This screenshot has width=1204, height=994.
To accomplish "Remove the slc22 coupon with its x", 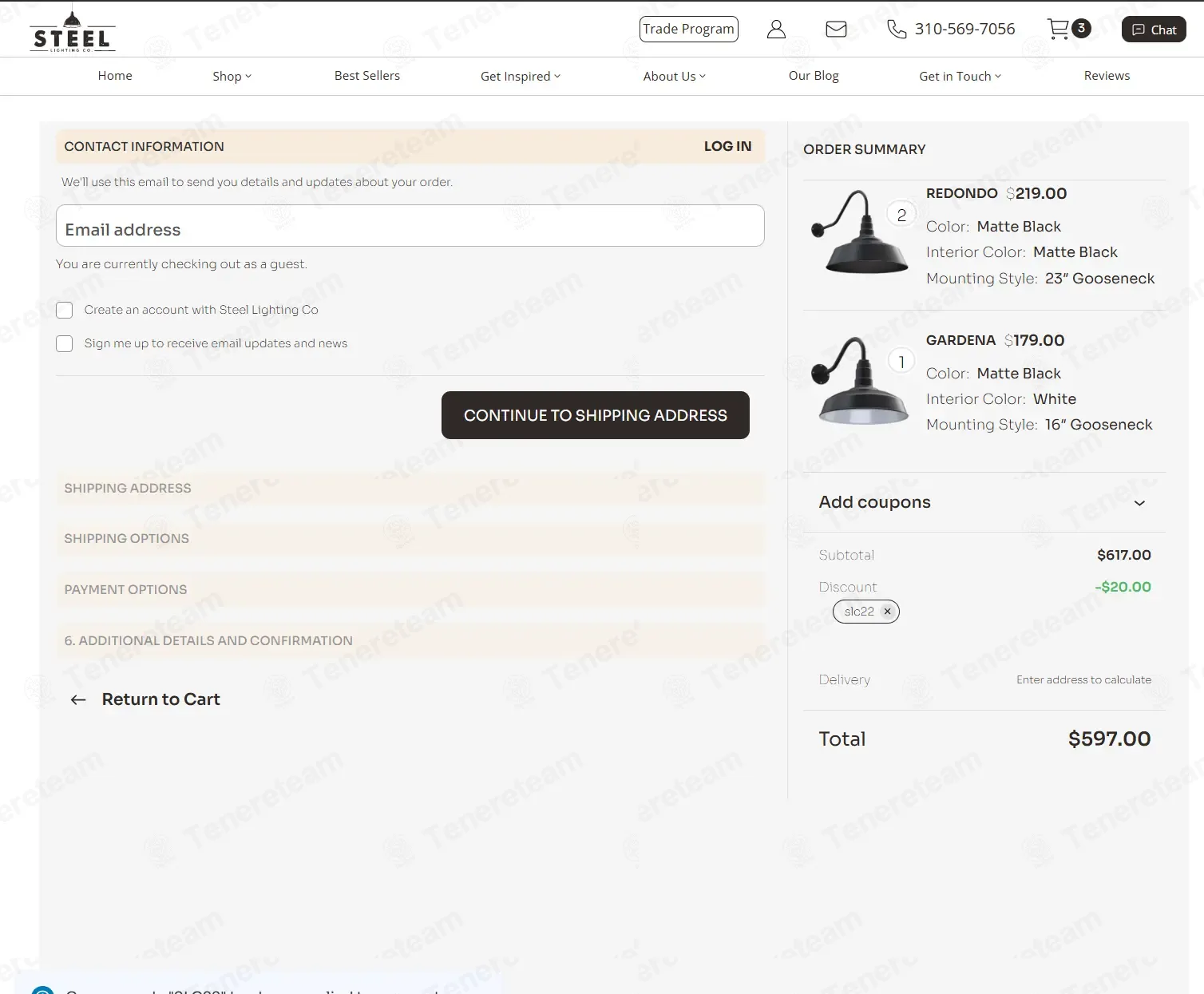I will pyautogui.click(x=887, y=612).
